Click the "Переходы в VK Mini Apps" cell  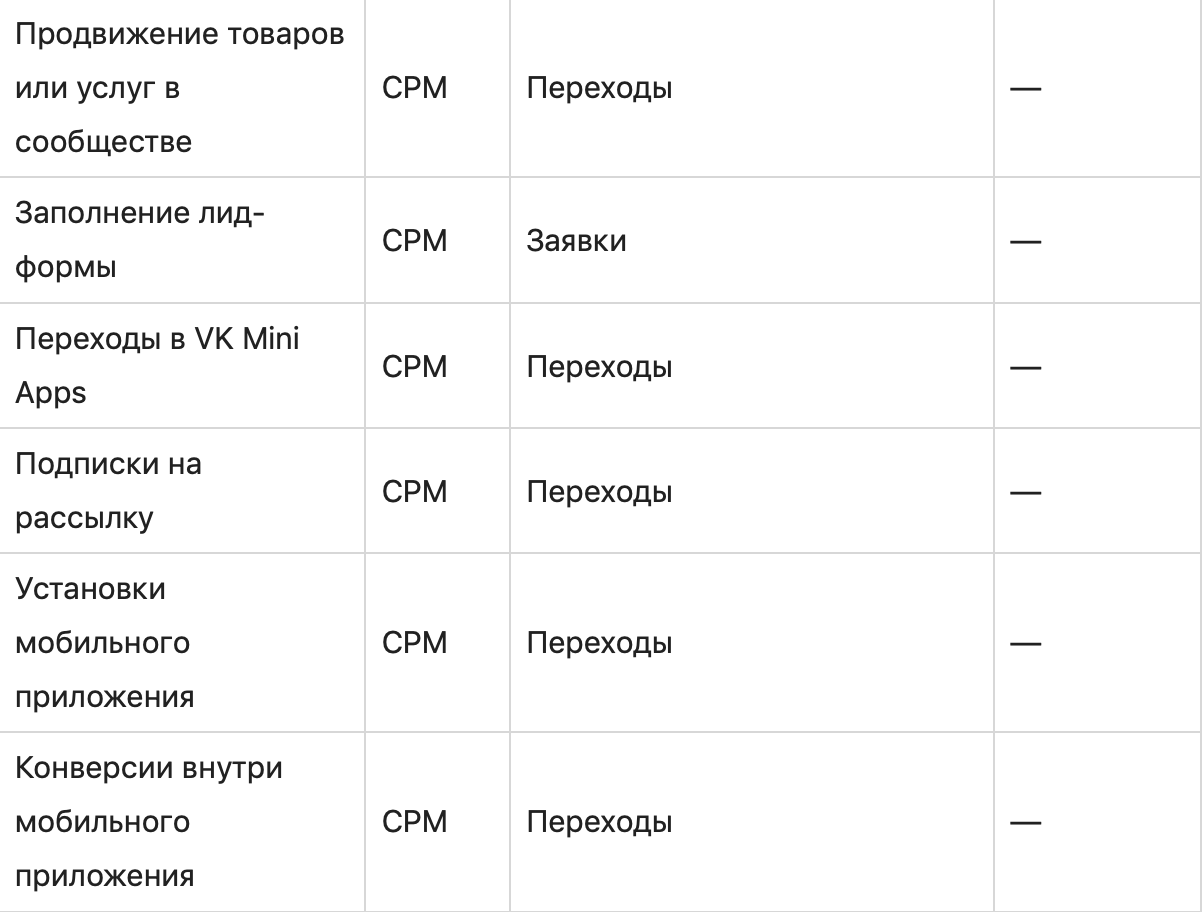pyautogui.click(x=157, y=366)
